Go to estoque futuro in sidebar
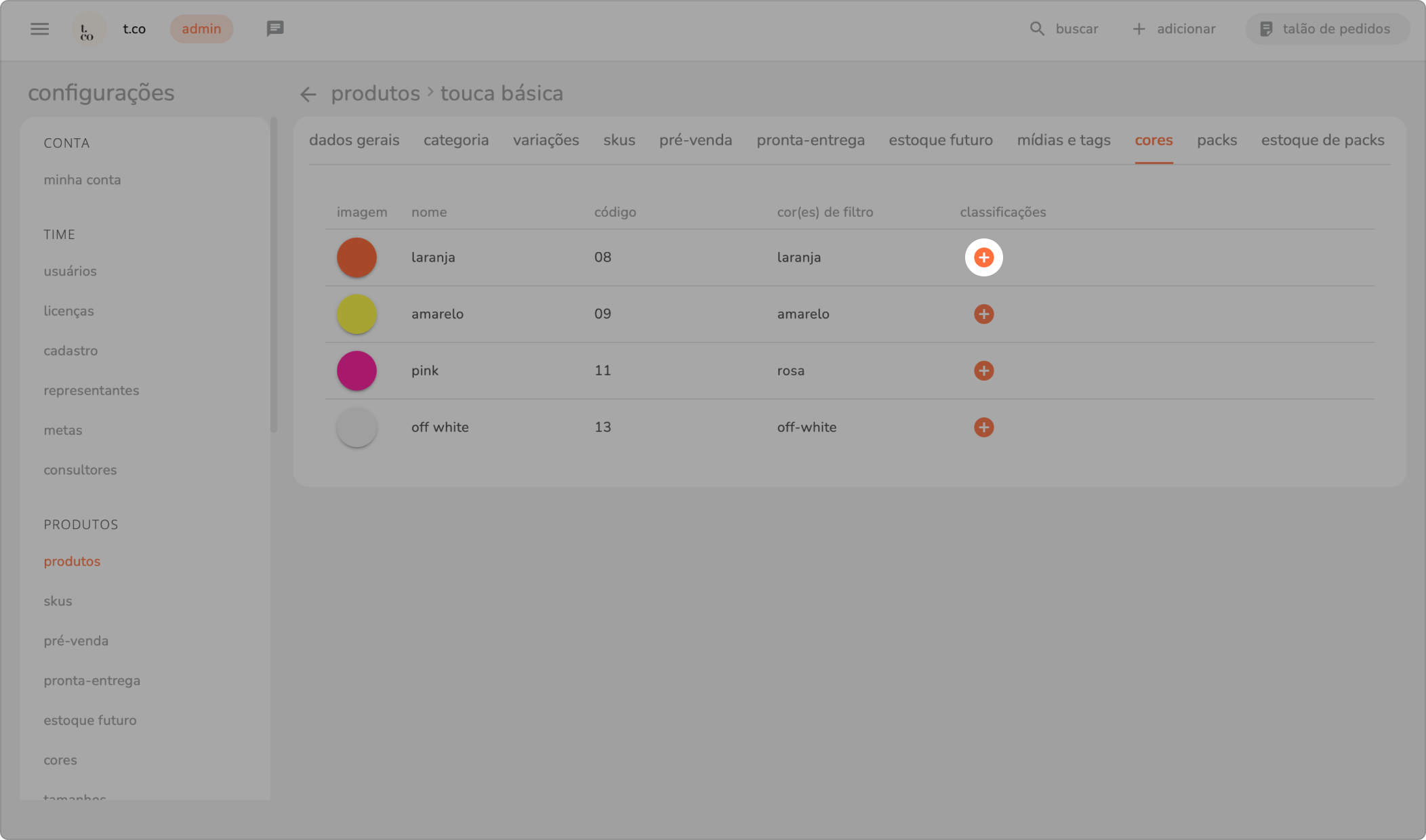This screenshot has height=840, width=1426. (89, 720)
